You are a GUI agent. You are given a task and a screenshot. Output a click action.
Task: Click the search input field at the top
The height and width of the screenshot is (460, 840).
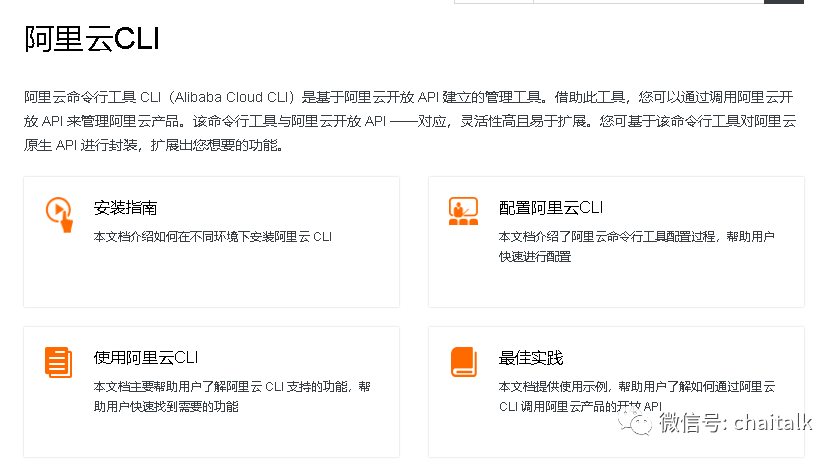pyautogui.click(x=648, y=2)
